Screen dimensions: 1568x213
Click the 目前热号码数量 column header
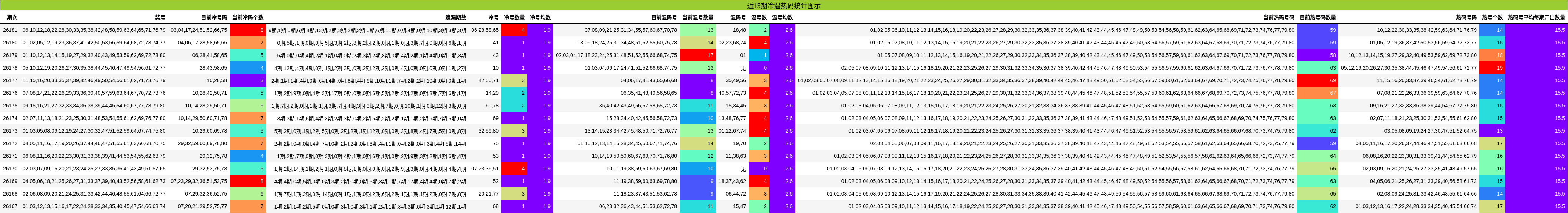(1318, 18)
